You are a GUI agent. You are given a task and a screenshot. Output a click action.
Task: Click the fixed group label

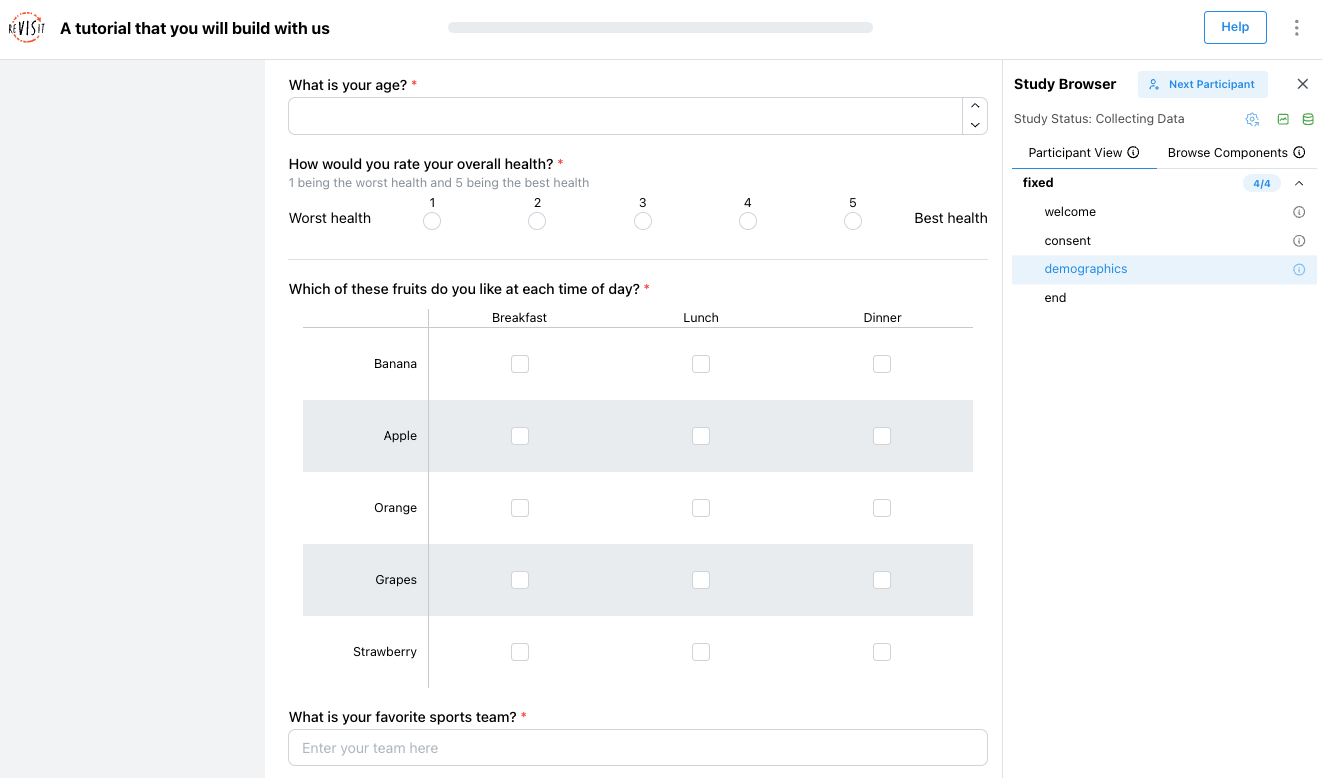[1038, 183]
